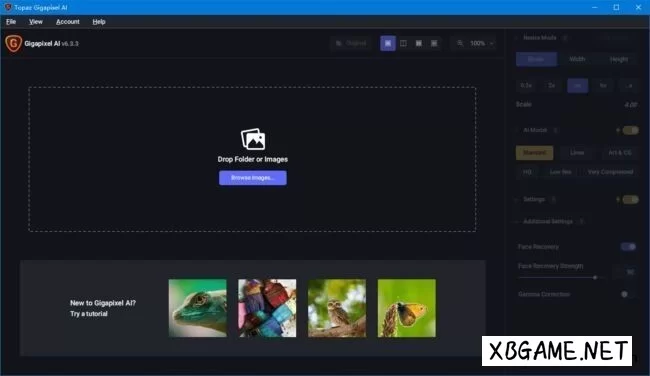Select the Lines AI model
Viewport: 650px width, 376px height.
[577, 153]
